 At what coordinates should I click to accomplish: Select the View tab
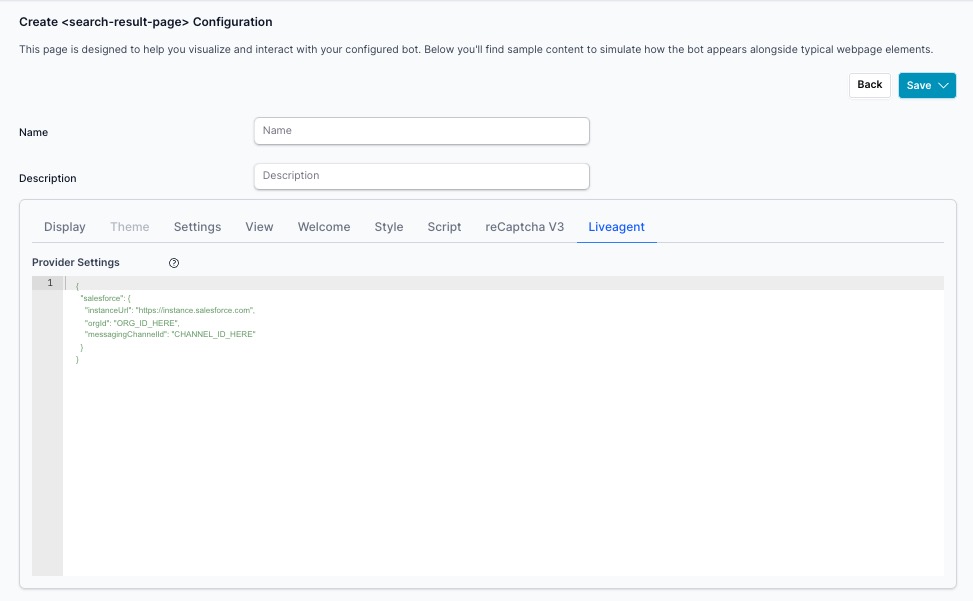259,227
